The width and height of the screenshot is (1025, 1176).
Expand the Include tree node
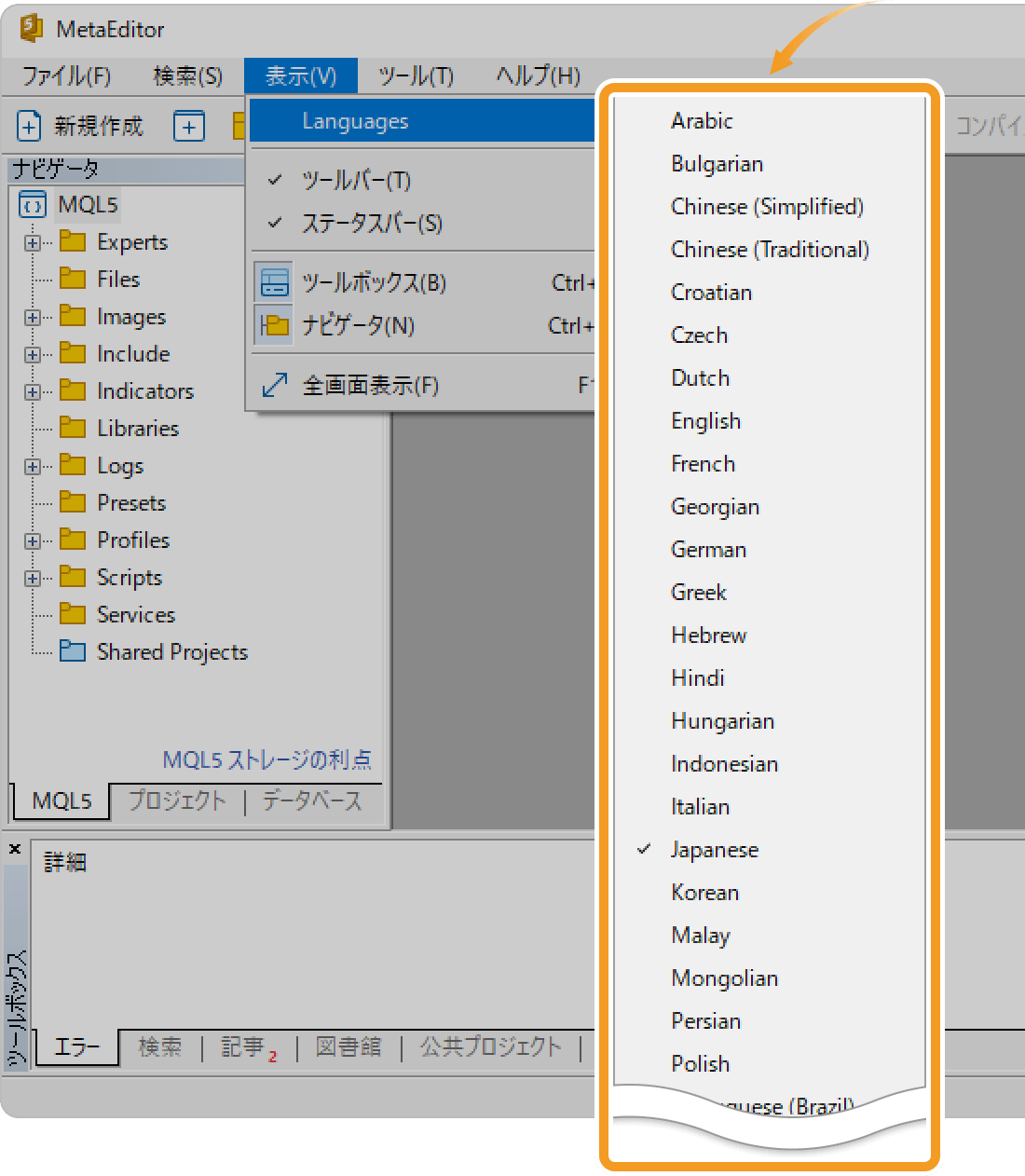pyautogui.click(x=33, y=354)
